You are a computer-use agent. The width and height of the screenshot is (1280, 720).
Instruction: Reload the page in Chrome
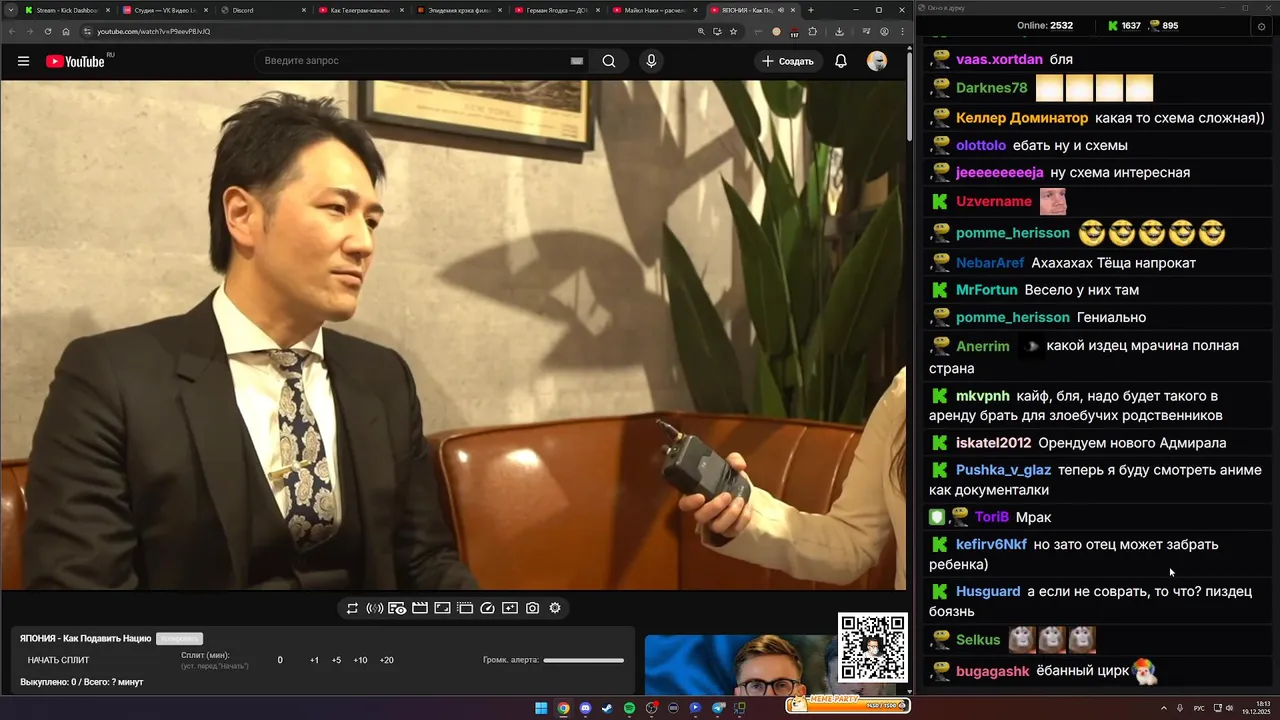tap(47, 31)
